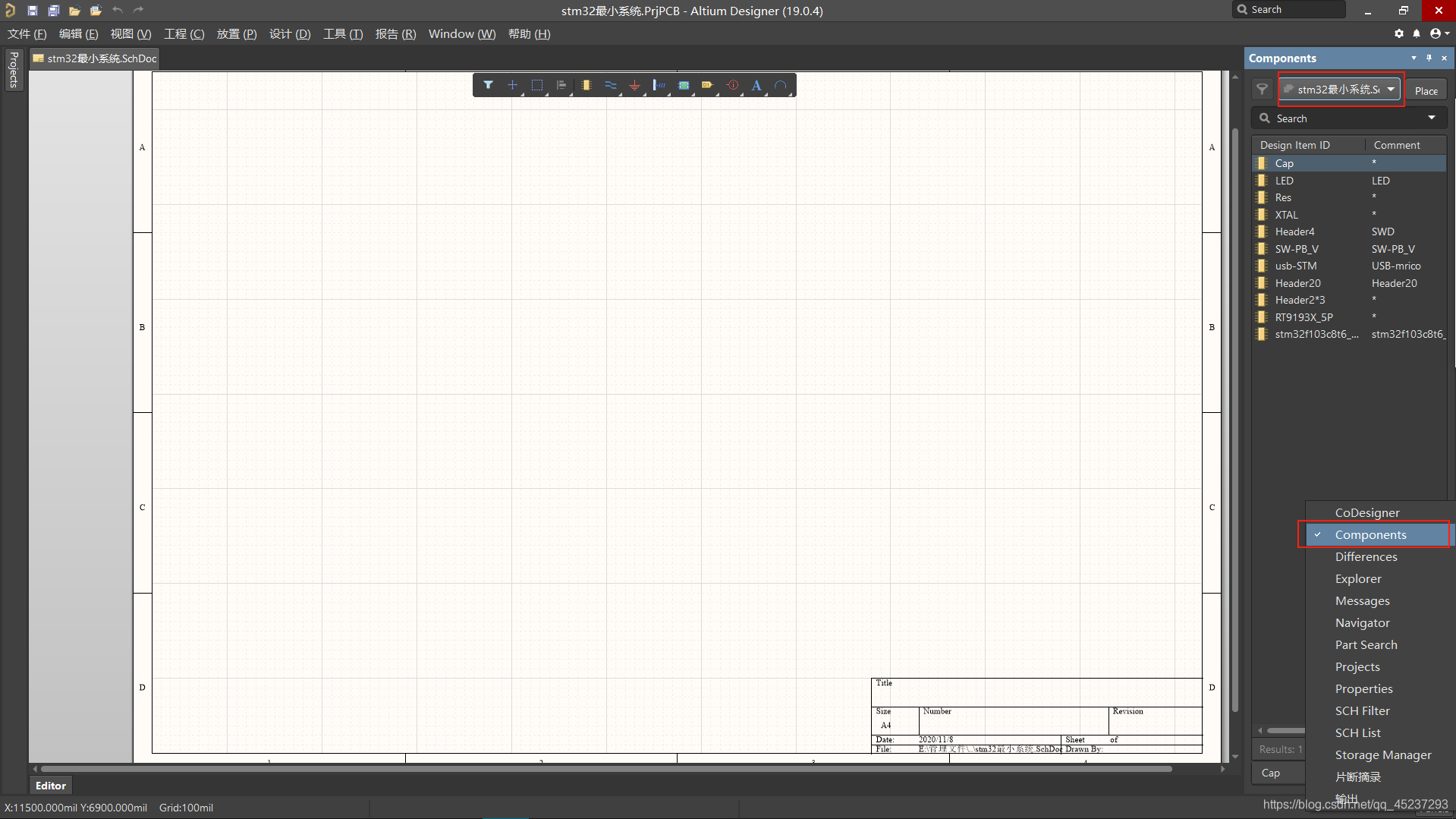Image resolution: width=1456 pixels, height=819 pixels.
Task: Open the 设计 (D) menu
Action: point(290,34)
